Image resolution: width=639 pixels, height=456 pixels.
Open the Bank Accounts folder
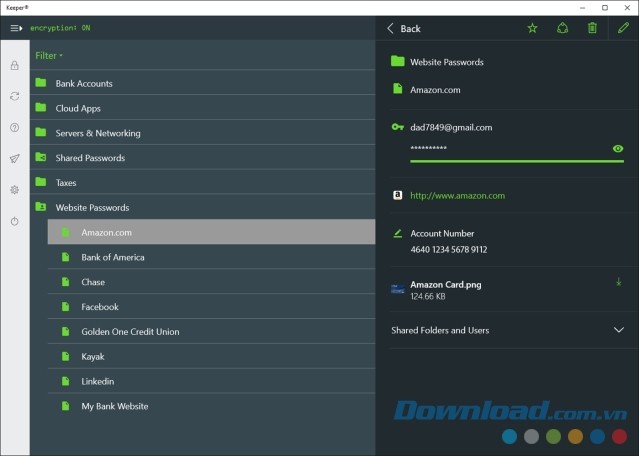click(x=83, y=83)
